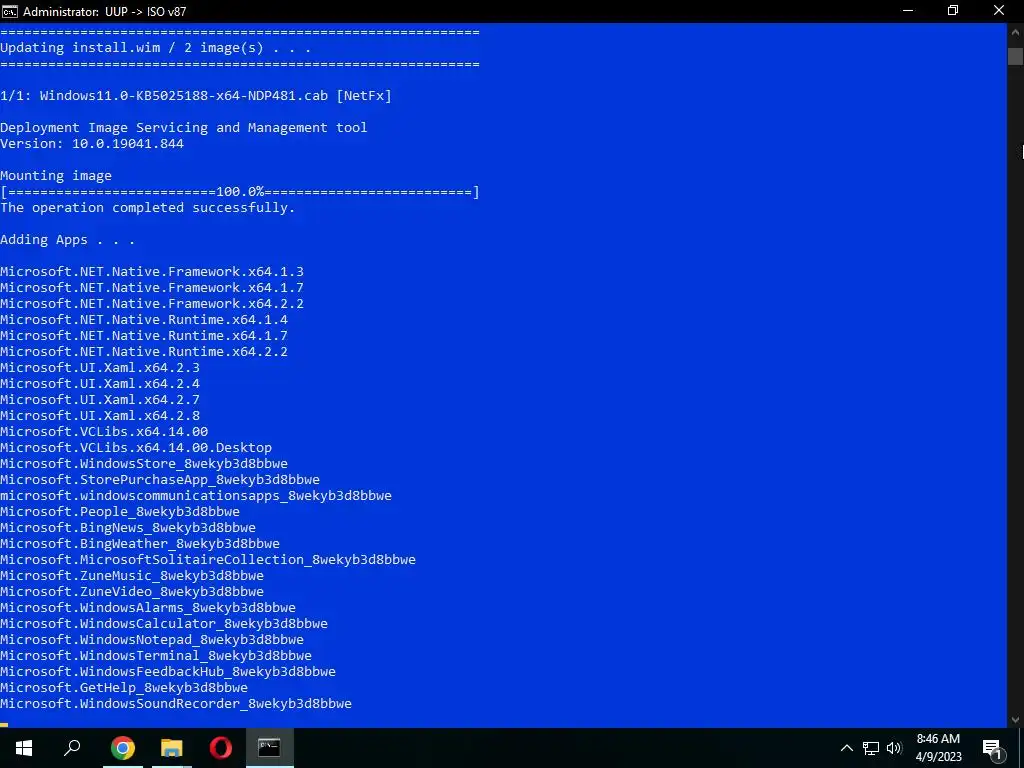
Task: Click Microsoft.People_8wekyb3d8bbwe line
Action: 120,511
